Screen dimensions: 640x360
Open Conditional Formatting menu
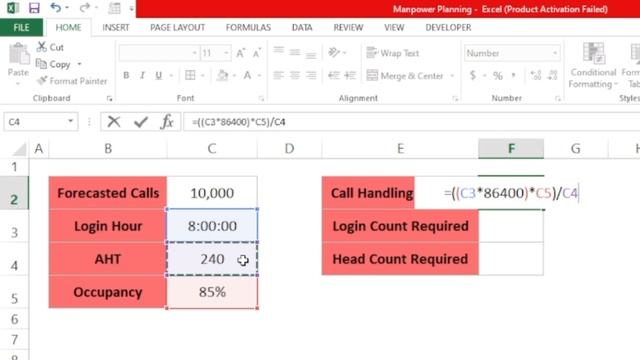click(593, 65)
